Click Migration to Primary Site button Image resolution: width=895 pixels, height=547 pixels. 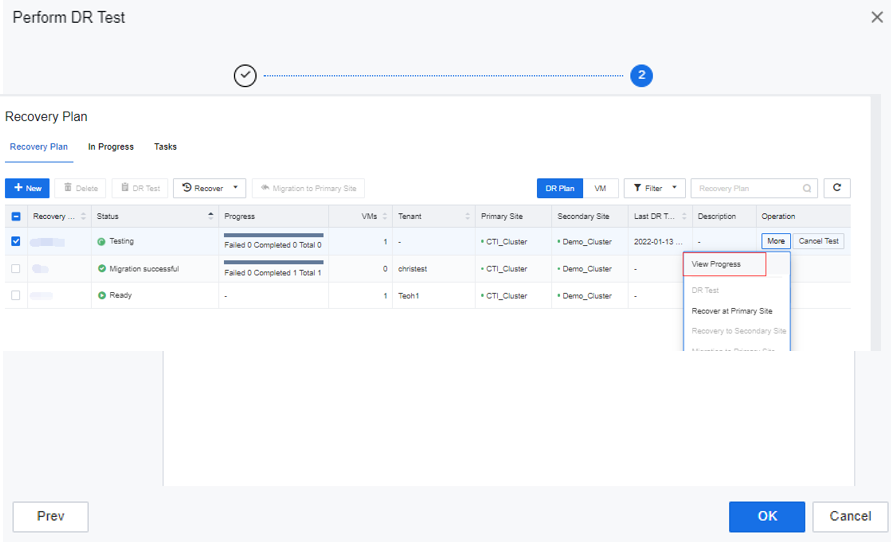(308, 188)
